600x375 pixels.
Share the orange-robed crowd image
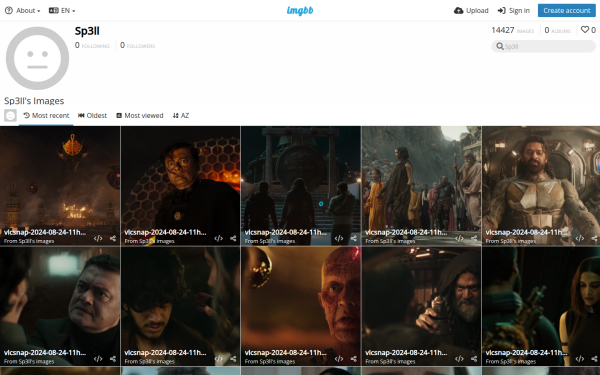tap(474, 238)
